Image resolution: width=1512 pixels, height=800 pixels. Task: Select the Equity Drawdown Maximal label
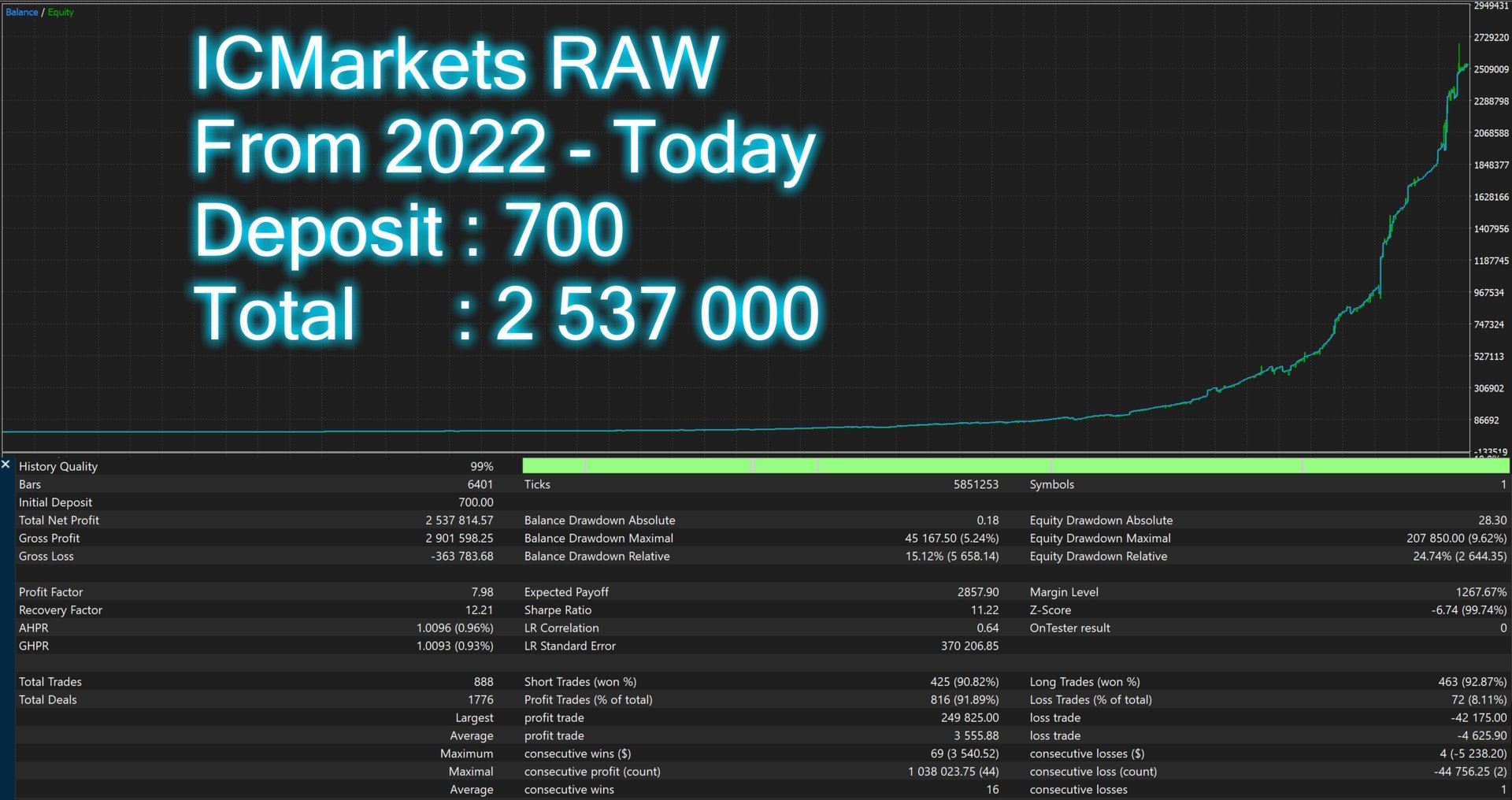pos(1100,539)
